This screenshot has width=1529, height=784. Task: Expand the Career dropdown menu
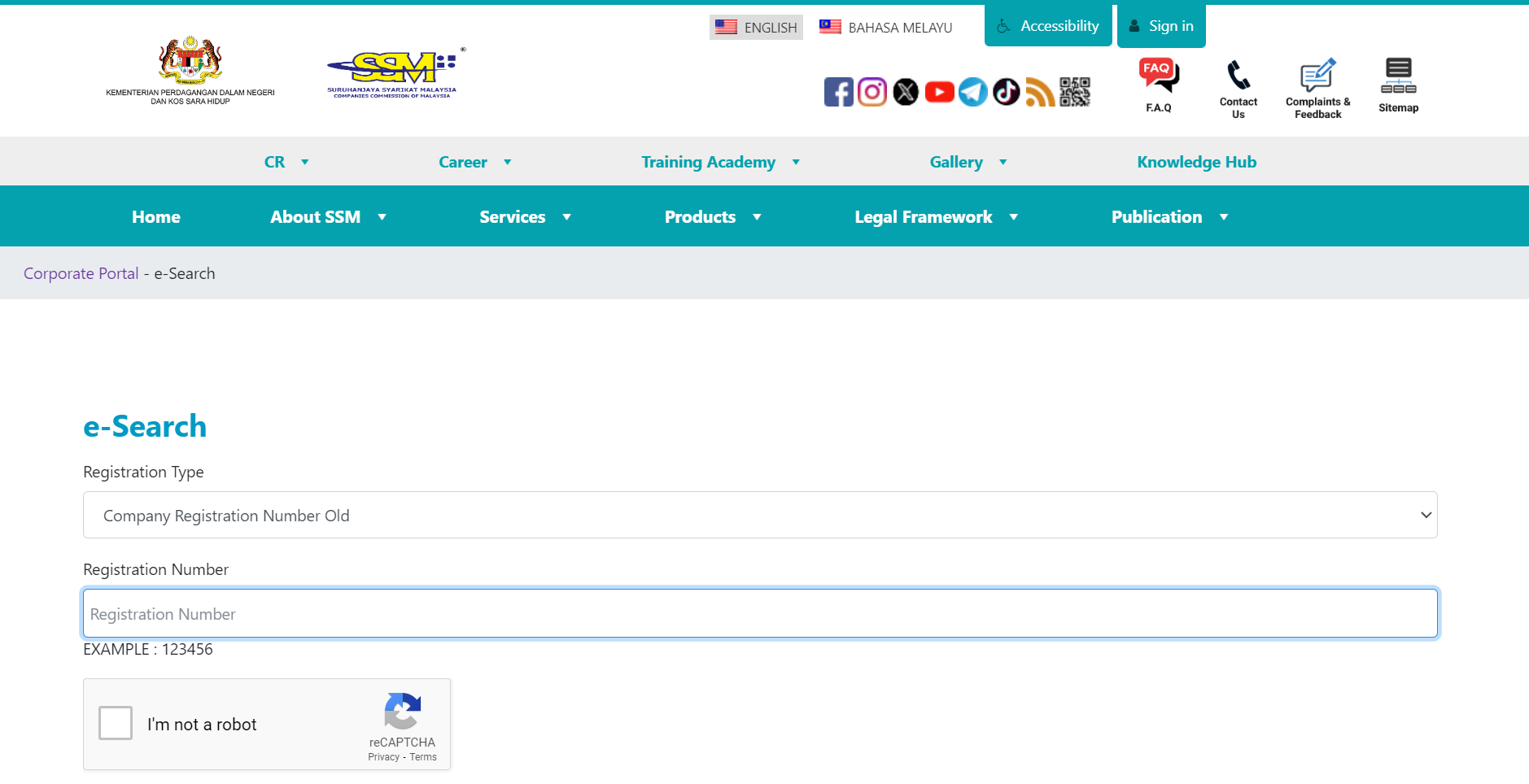pos(475,162)
